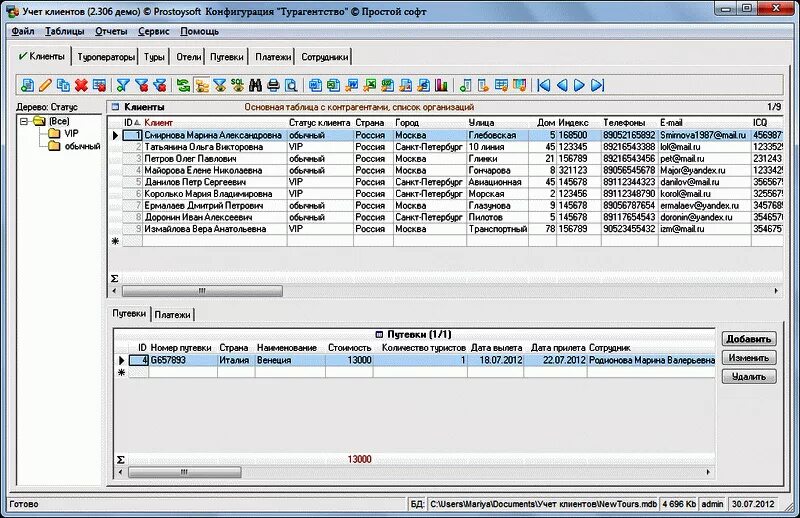Open the lower Платежи subtable tab
This screenshot has width=800, height=518.
172,315
